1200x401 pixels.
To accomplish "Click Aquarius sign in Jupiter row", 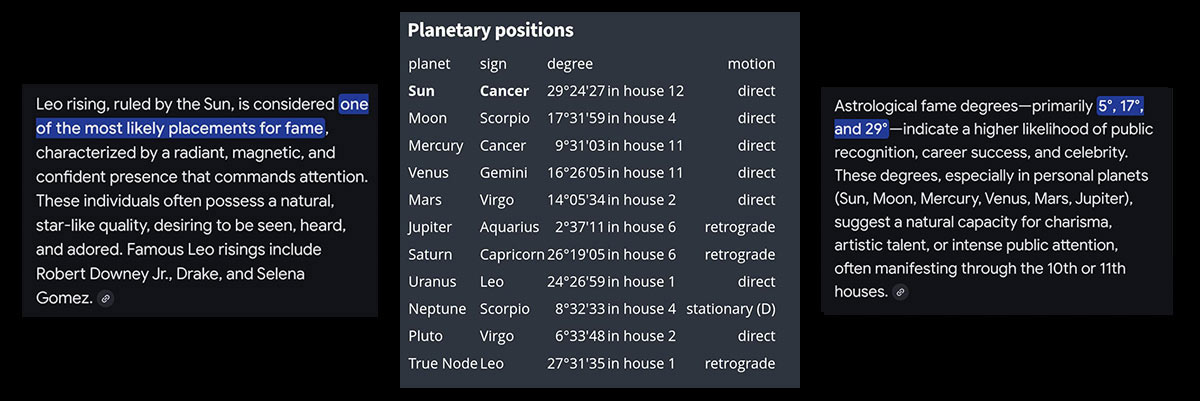I will click(509, 227).
